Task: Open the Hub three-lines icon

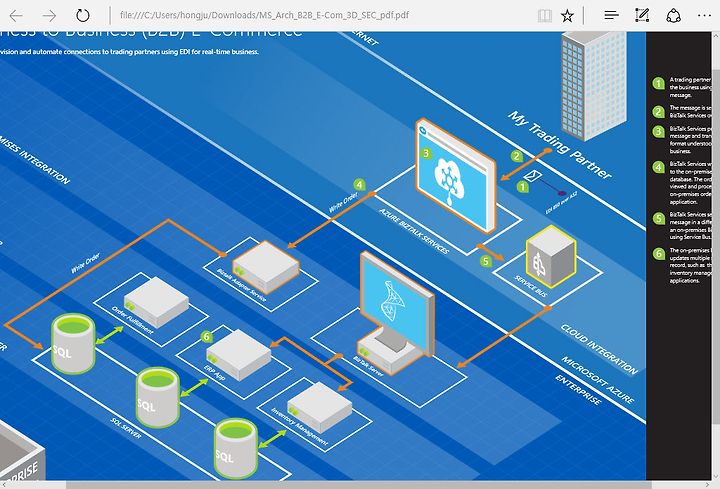Action: [x=611, y=16]
